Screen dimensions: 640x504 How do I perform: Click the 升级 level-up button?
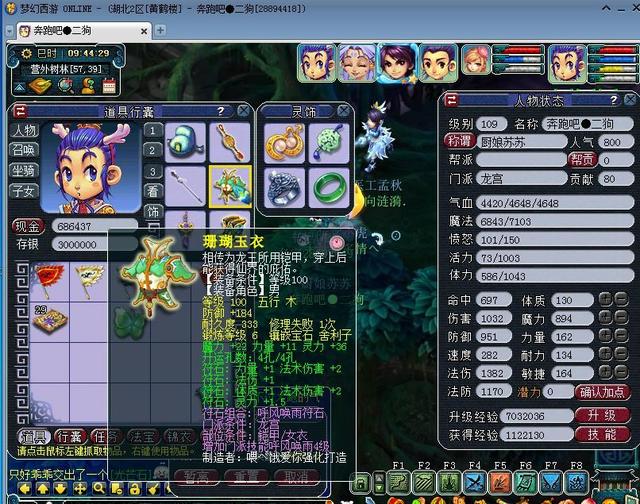coord(602,415)
